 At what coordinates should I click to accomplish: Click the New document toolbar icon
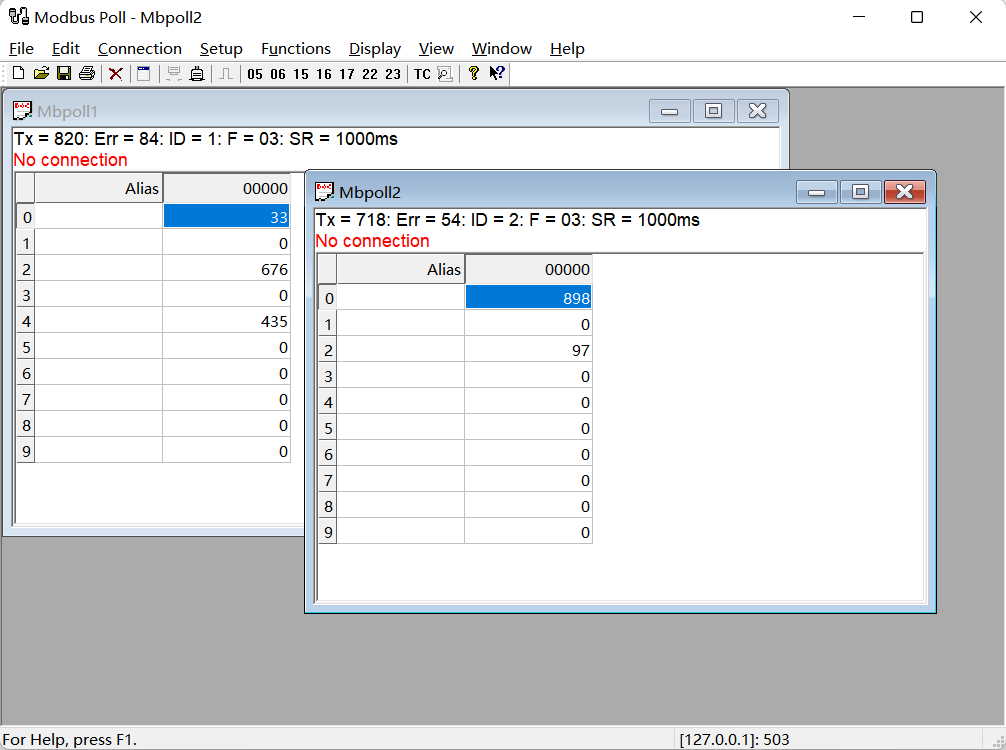(x=19, y=73)
